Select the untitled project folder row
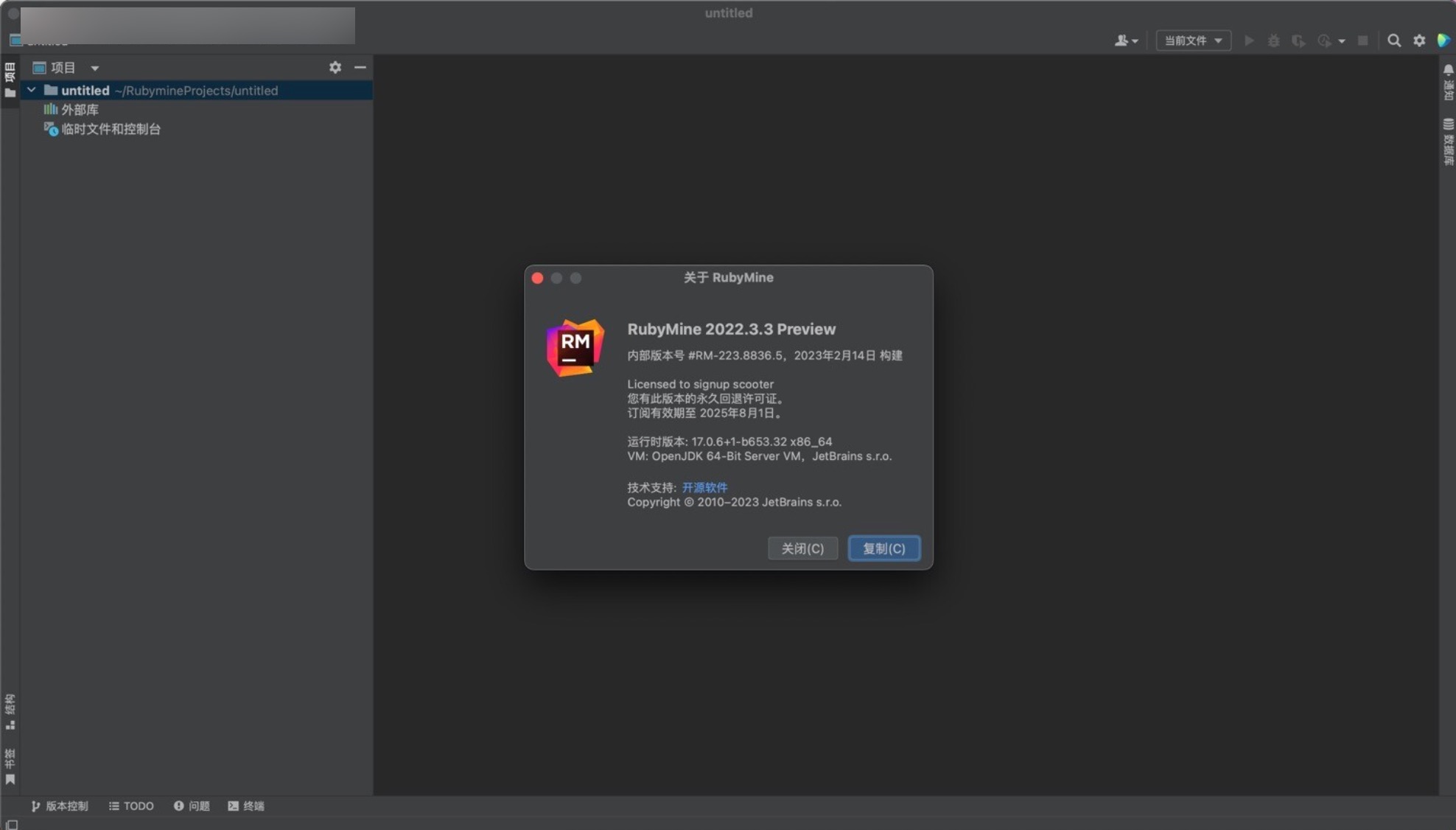 (196, 90)
